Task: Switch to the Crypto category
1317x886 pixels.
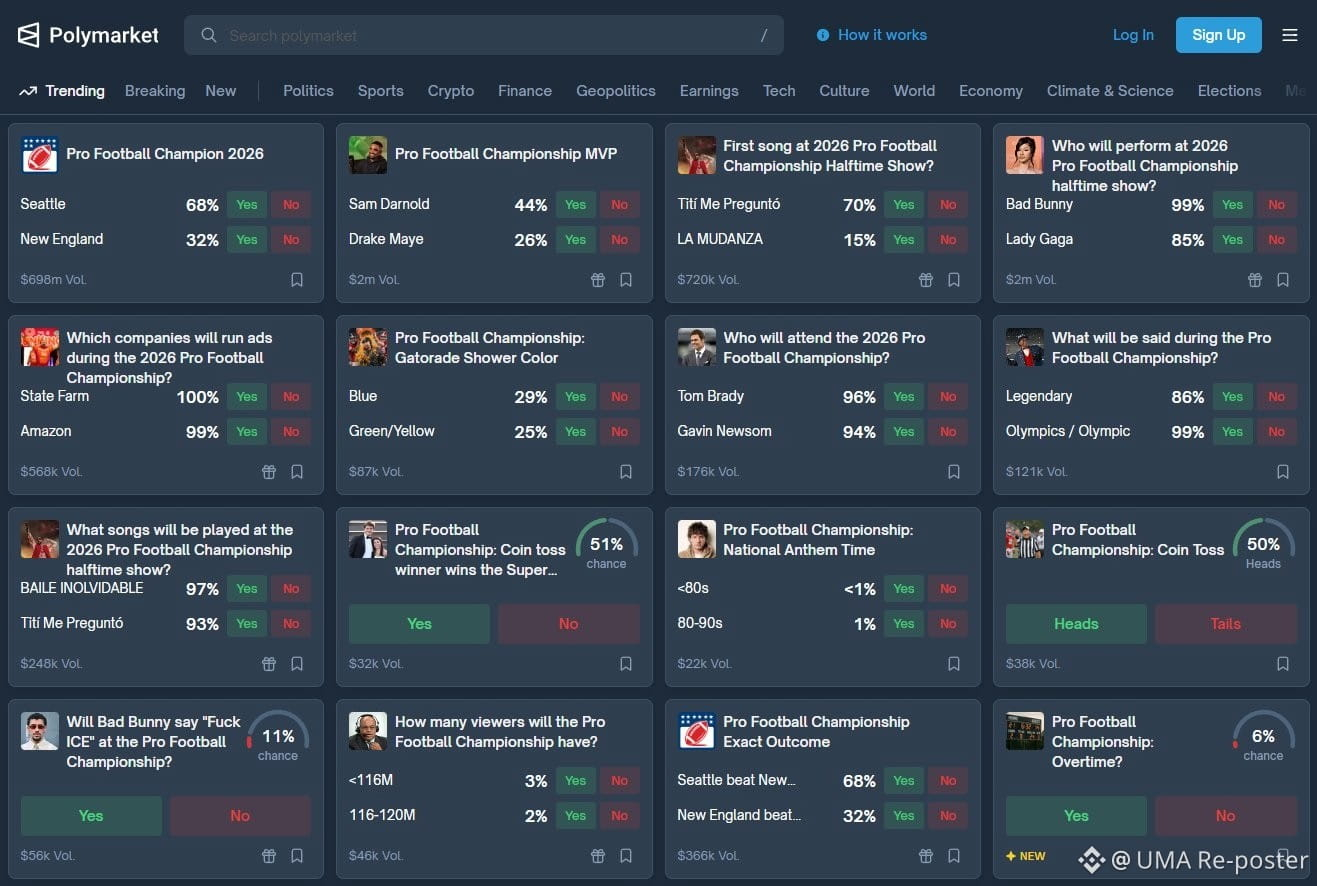Action: click(451, 91)
